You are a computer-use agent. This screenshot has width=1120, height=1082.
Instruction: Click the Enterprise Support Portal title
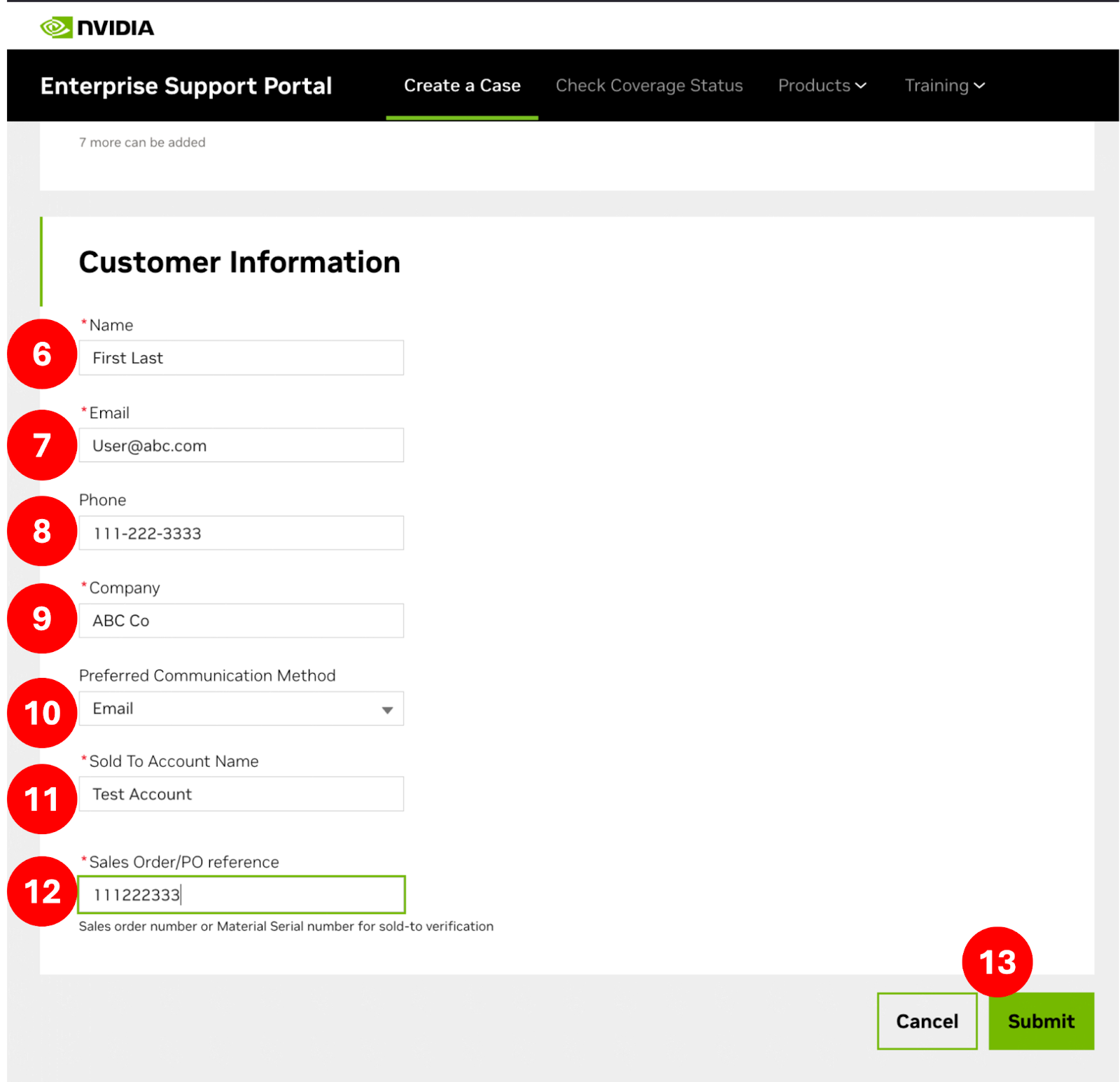pyautogui.click(x=186, y=85)
